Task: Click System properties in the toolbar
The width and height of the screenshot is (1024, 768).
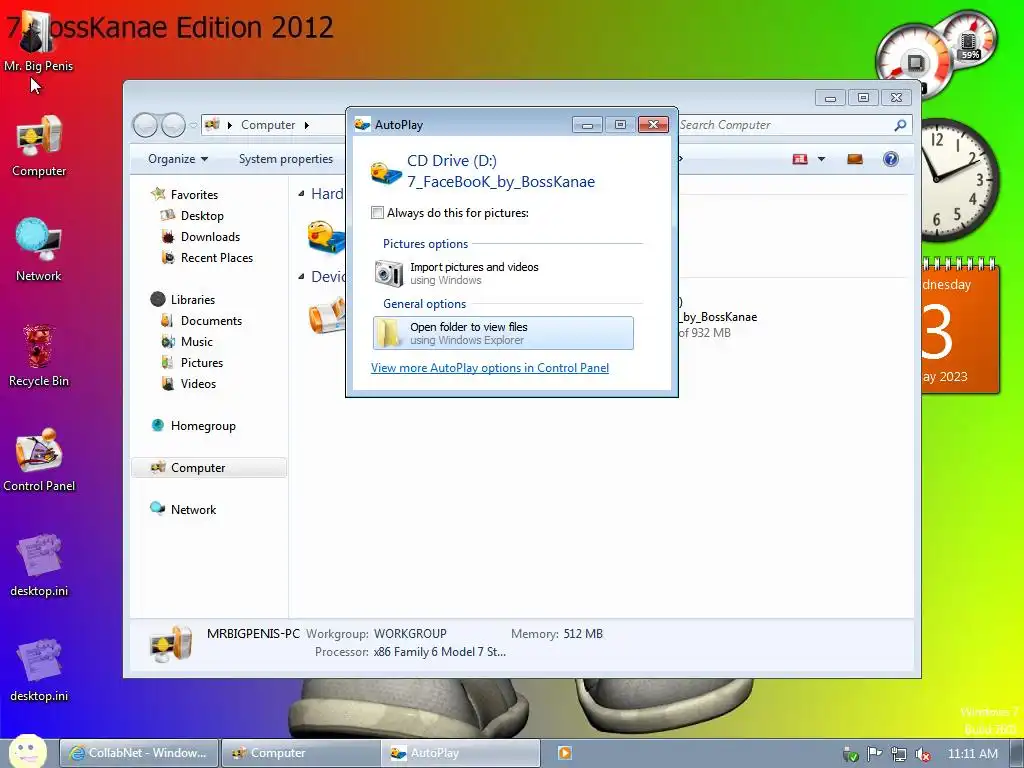Action: [285, 159]
